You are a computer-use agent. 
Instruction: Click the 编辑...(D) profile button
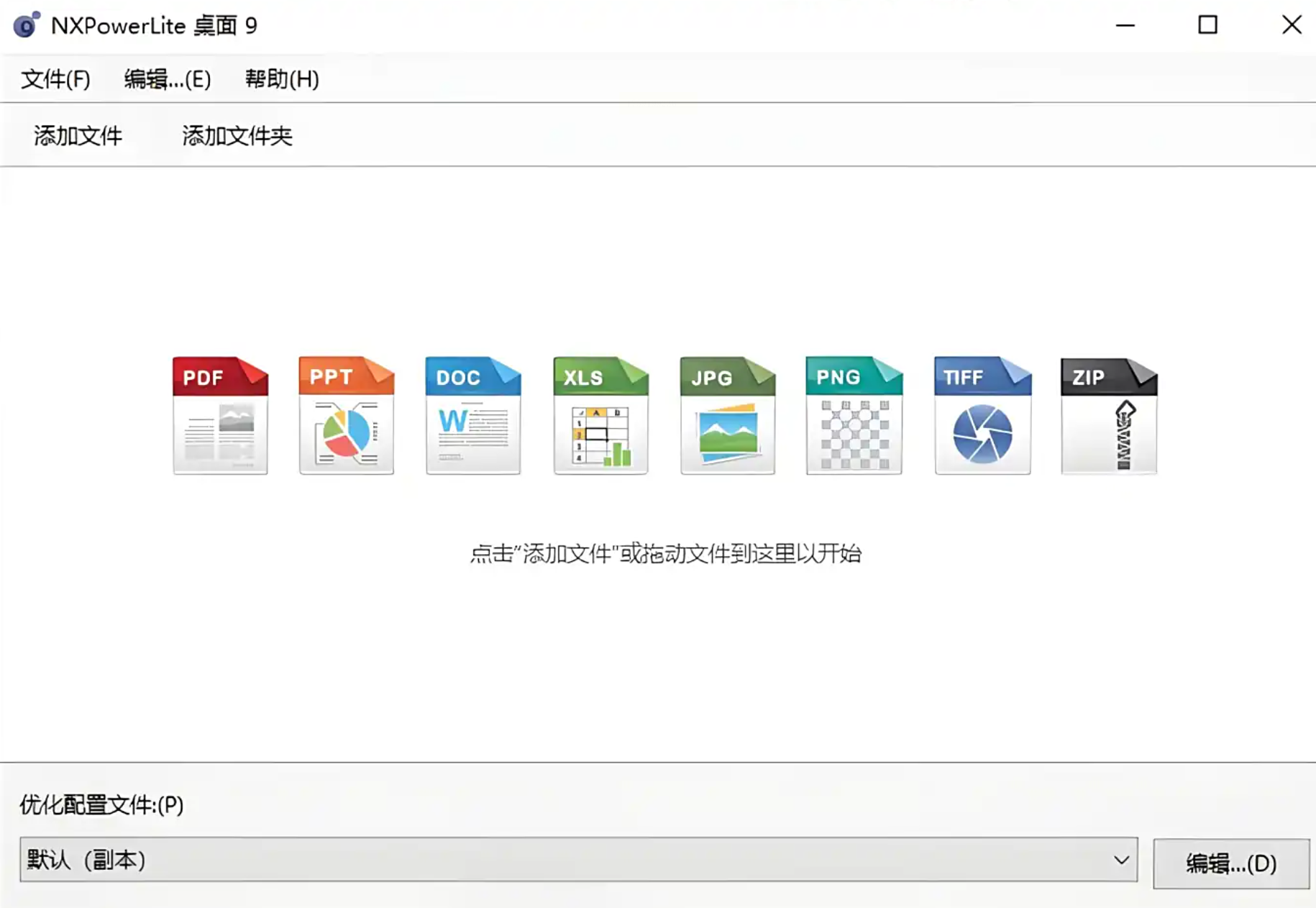1231,863
